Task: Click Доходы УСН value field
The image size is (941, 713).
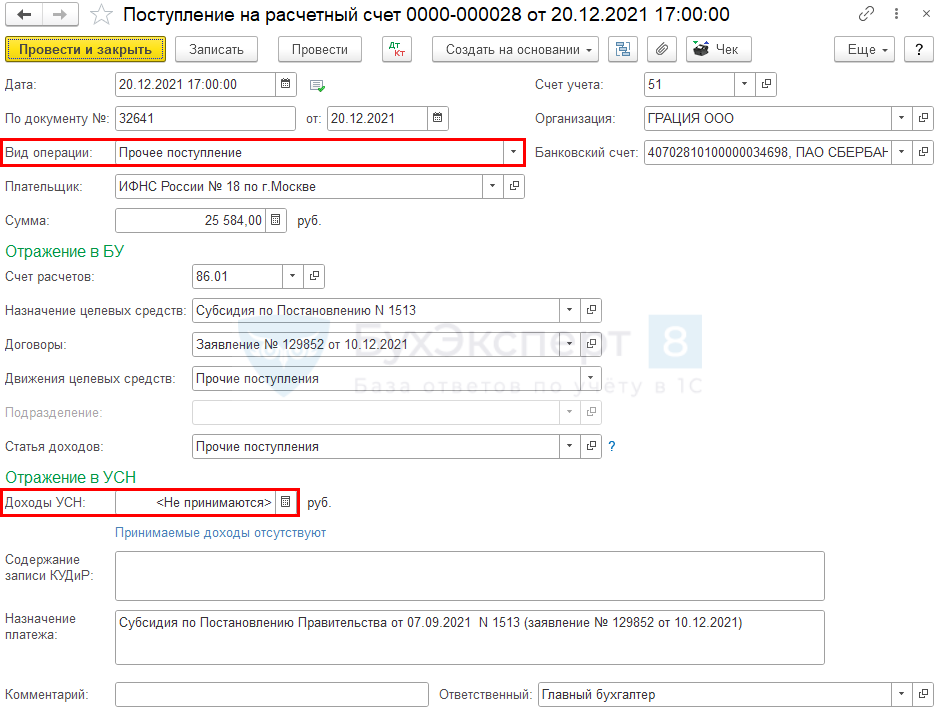Action: (196, 502)
